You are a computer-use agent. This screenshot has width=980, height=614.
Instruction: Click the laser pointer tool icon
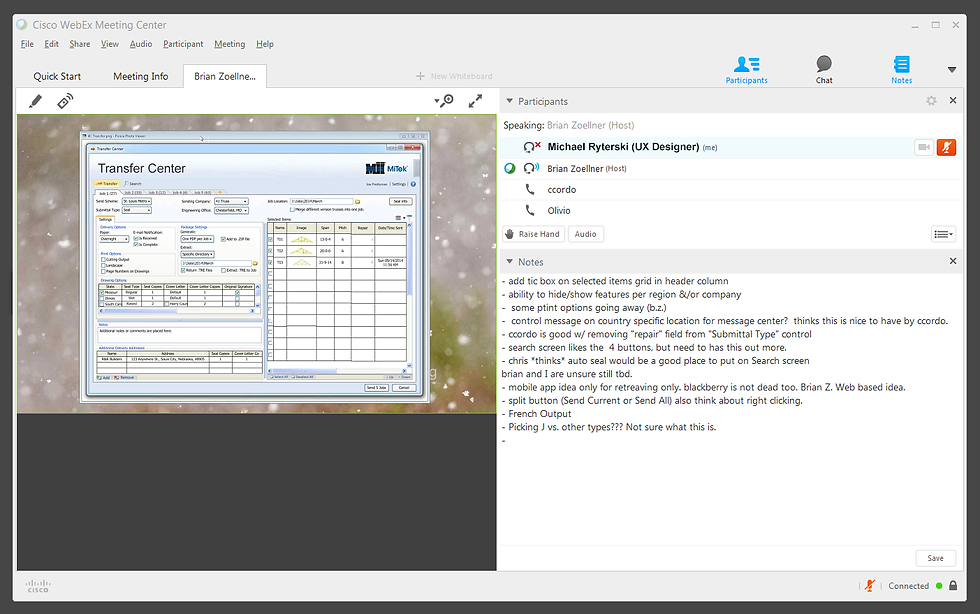coord(65,101)
